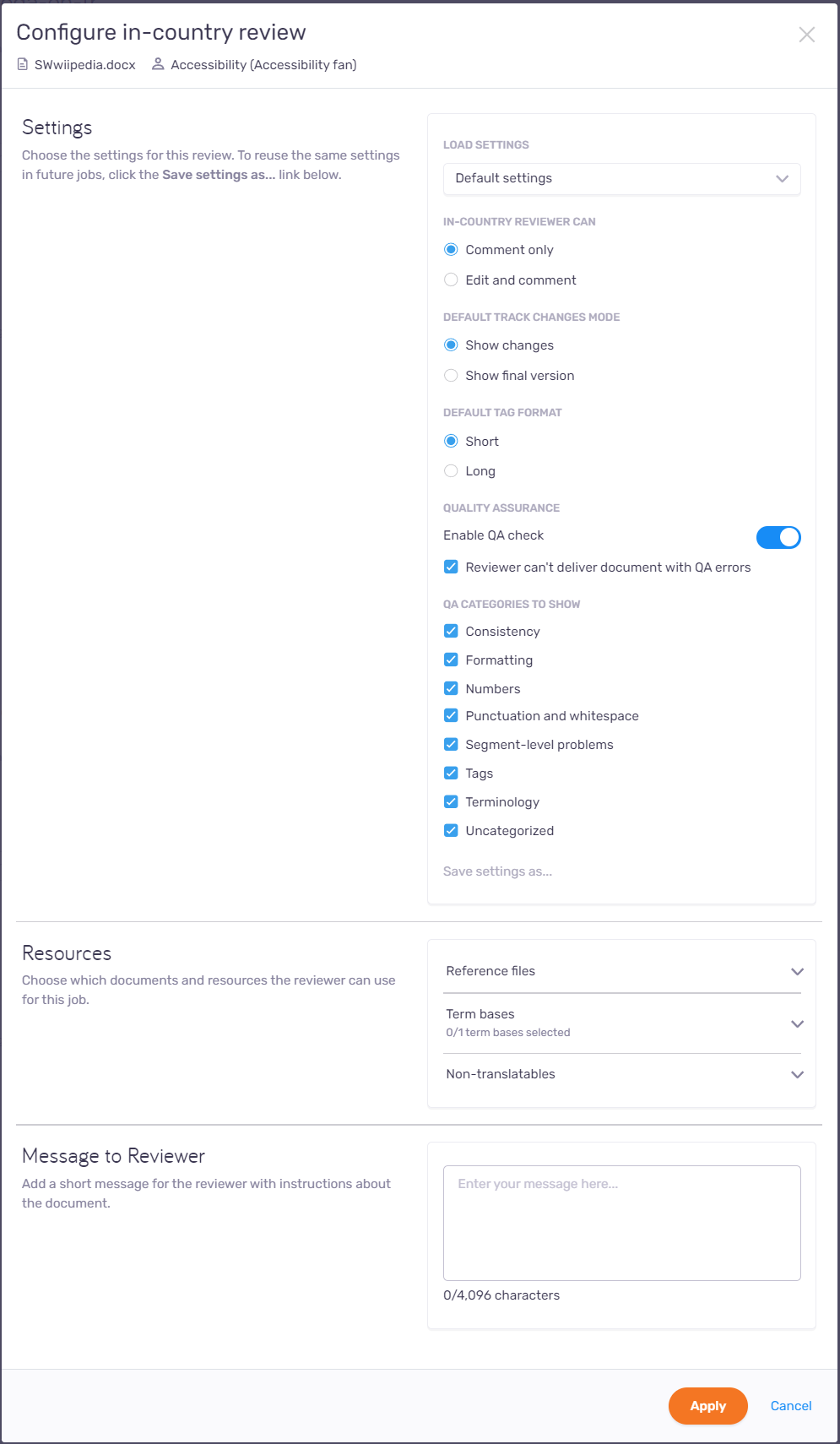Choose Show final version radio button
Image resolution: width=840 pixels, height=1444 pixels.
451,376
